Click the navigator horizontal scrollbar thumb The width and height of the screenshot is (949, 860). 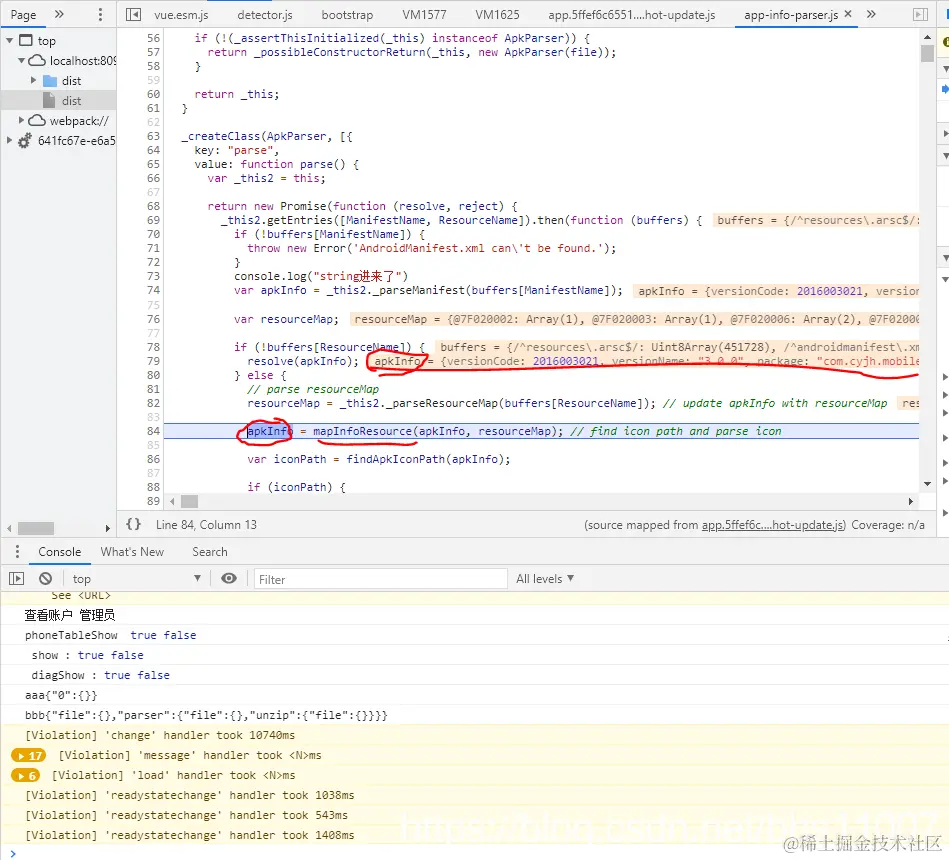[36, 528]
